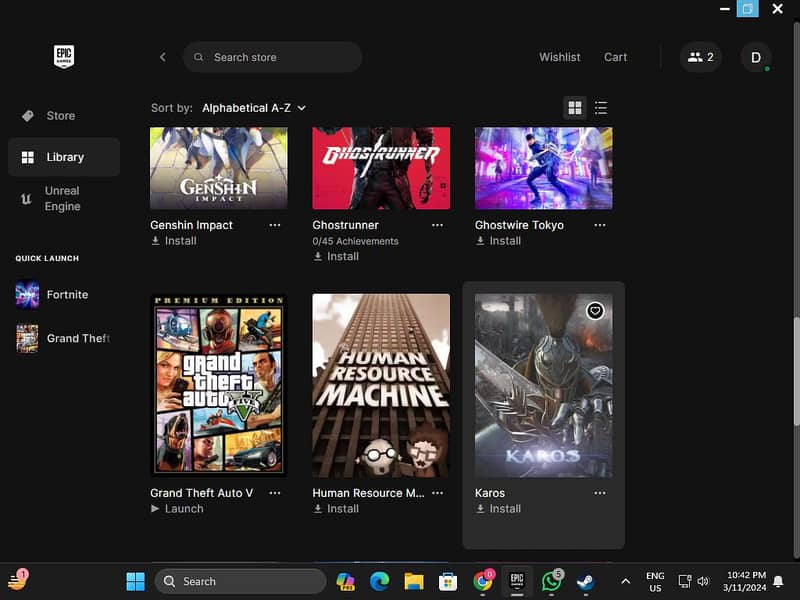Open the Epic Games tray icon
800x600 pixels.
(x=517, y=581)
